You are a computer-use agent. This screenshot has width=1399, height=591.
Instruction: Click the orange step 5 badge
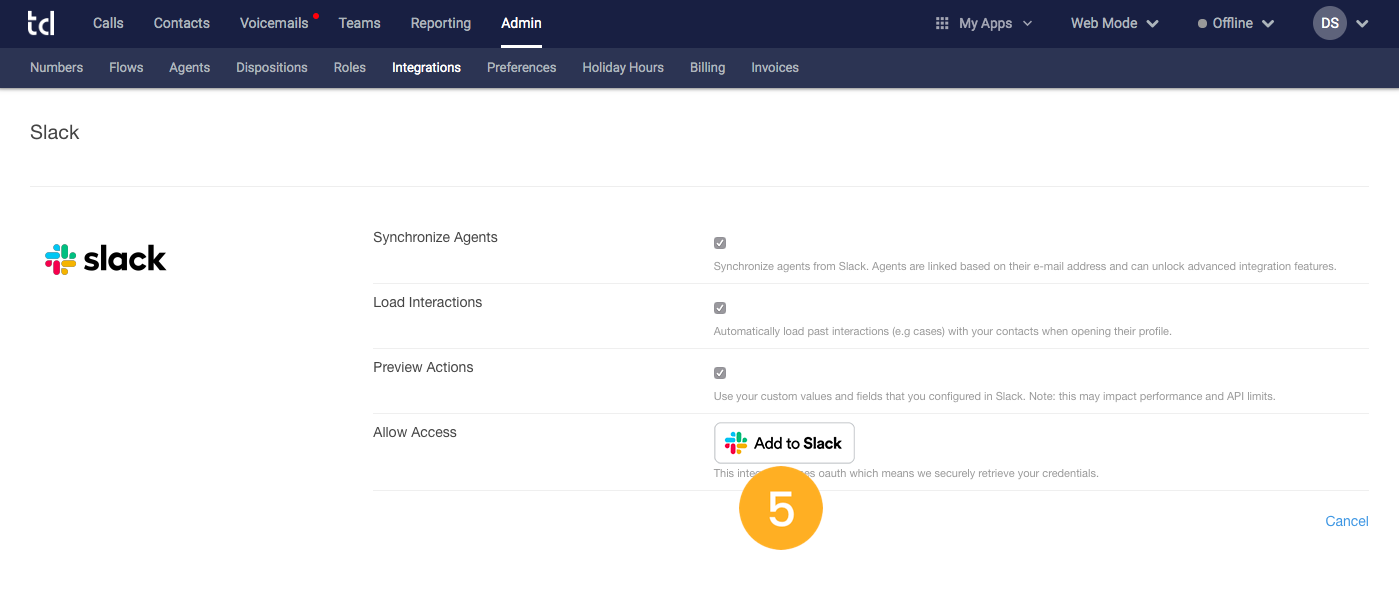click(779, 507)
